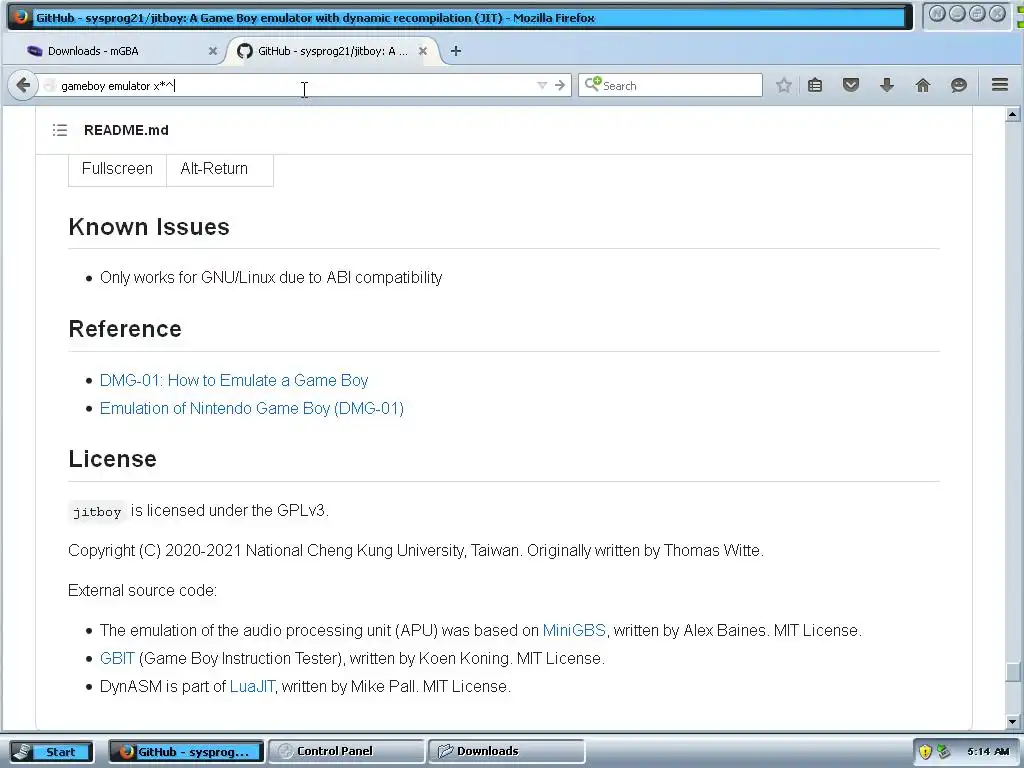Switch to Downloads taskbar window
Viewport: 1024px width, 768px height.
506,751
